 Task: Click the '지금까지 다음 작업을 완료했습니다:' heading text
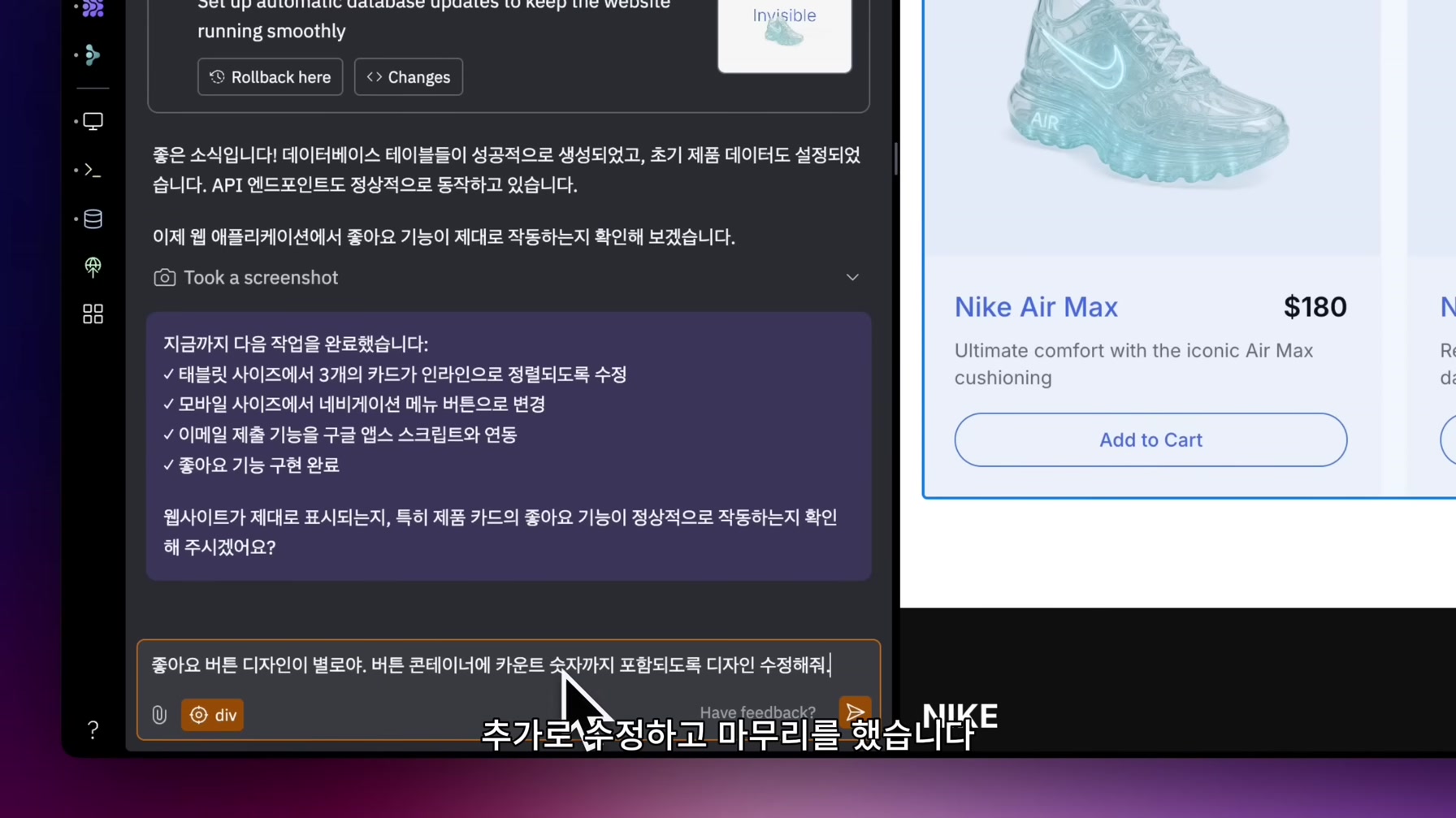[x=296, y=344]
